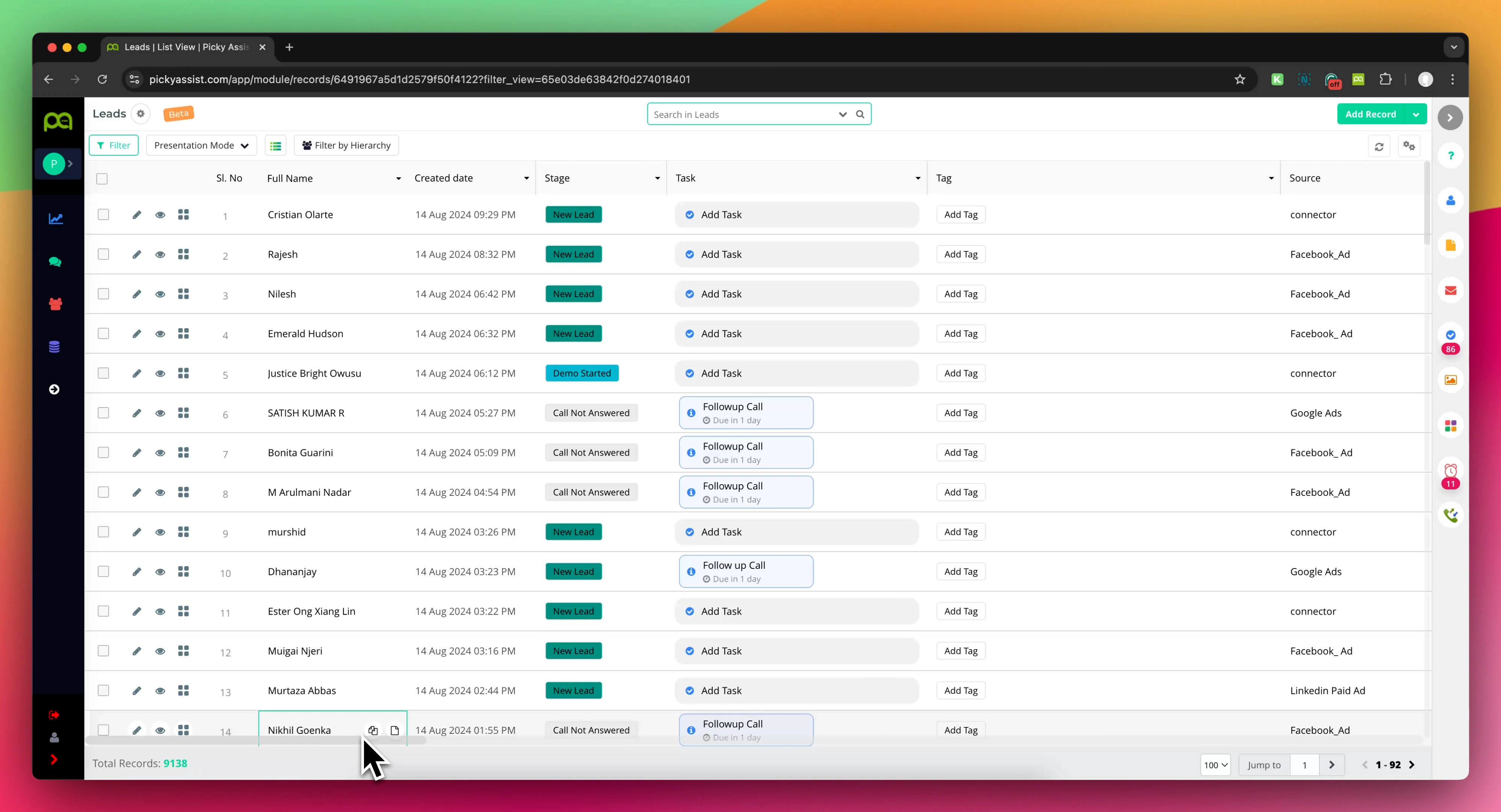Open the purple database icon in sidebar
1501x812 pixels.
coord(54,346)
